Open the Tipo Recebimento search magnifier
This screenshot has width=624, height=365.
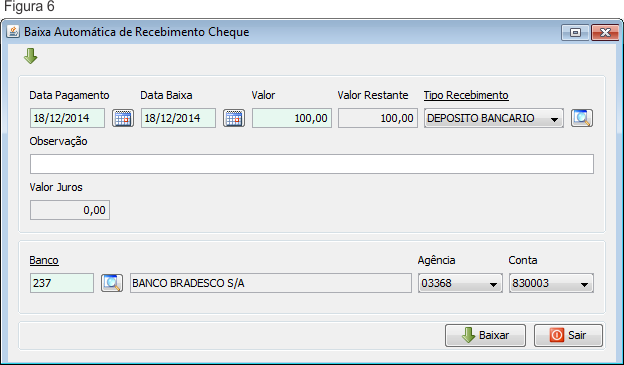(582, 118)
